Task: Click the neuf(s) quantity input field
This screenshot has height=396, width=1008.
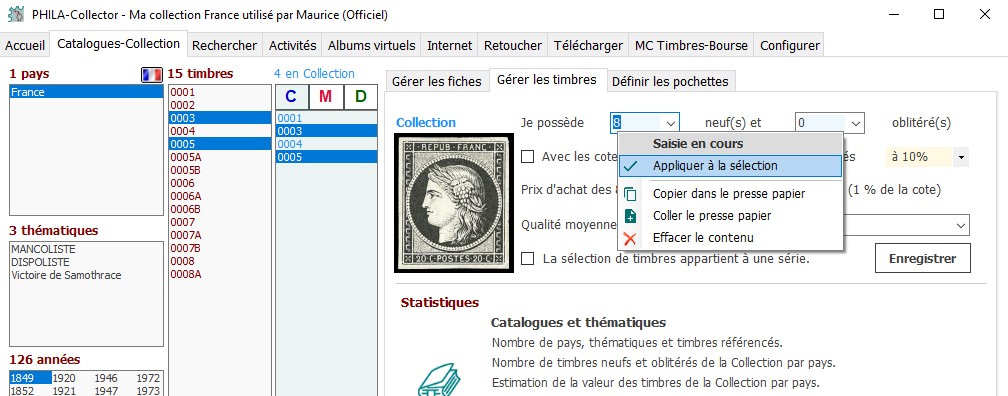Action: tap(636, 123)
